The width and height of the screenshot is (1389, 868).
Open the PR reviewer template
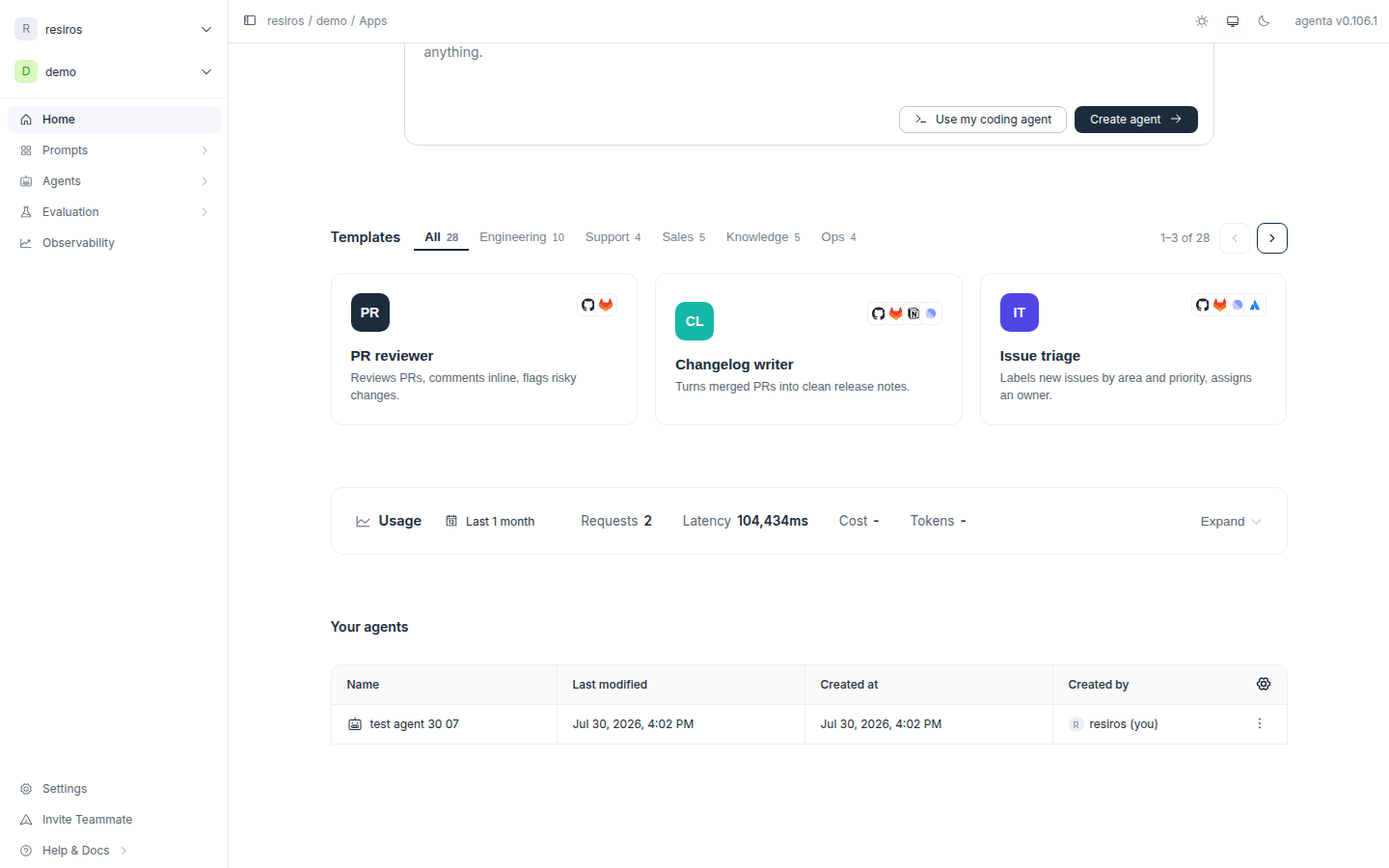coord(484,349)
